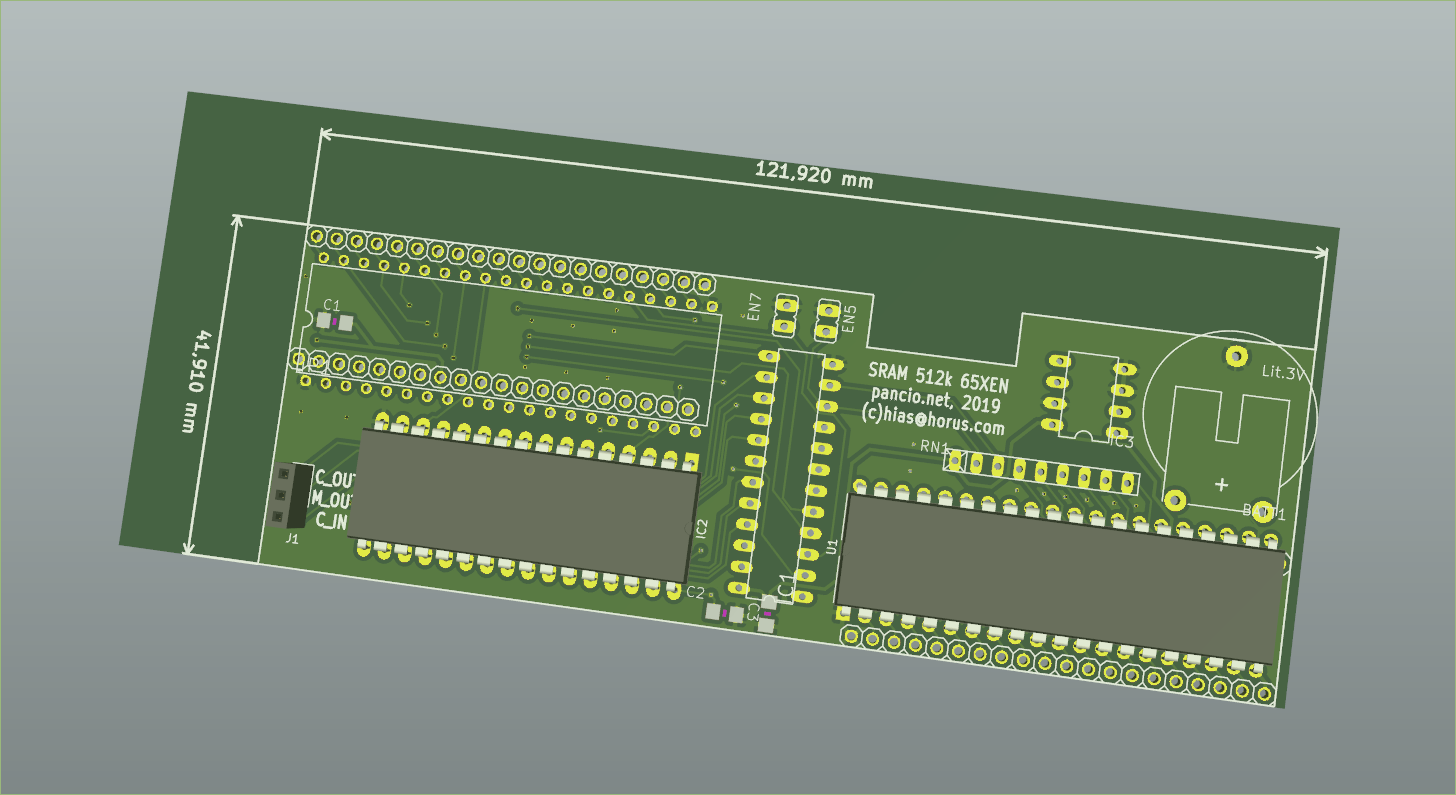Click the Lit.3V battery label
Image resolution: width=1456 pixels, height=795 pixels.
[x=1283, y=372]
